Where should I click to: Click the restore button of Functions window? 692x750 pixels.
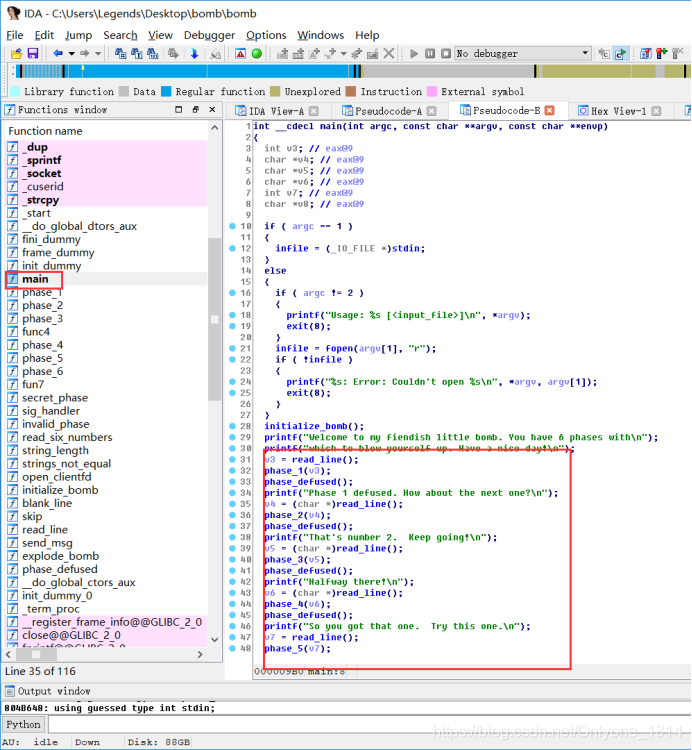[x=178, y=110]
